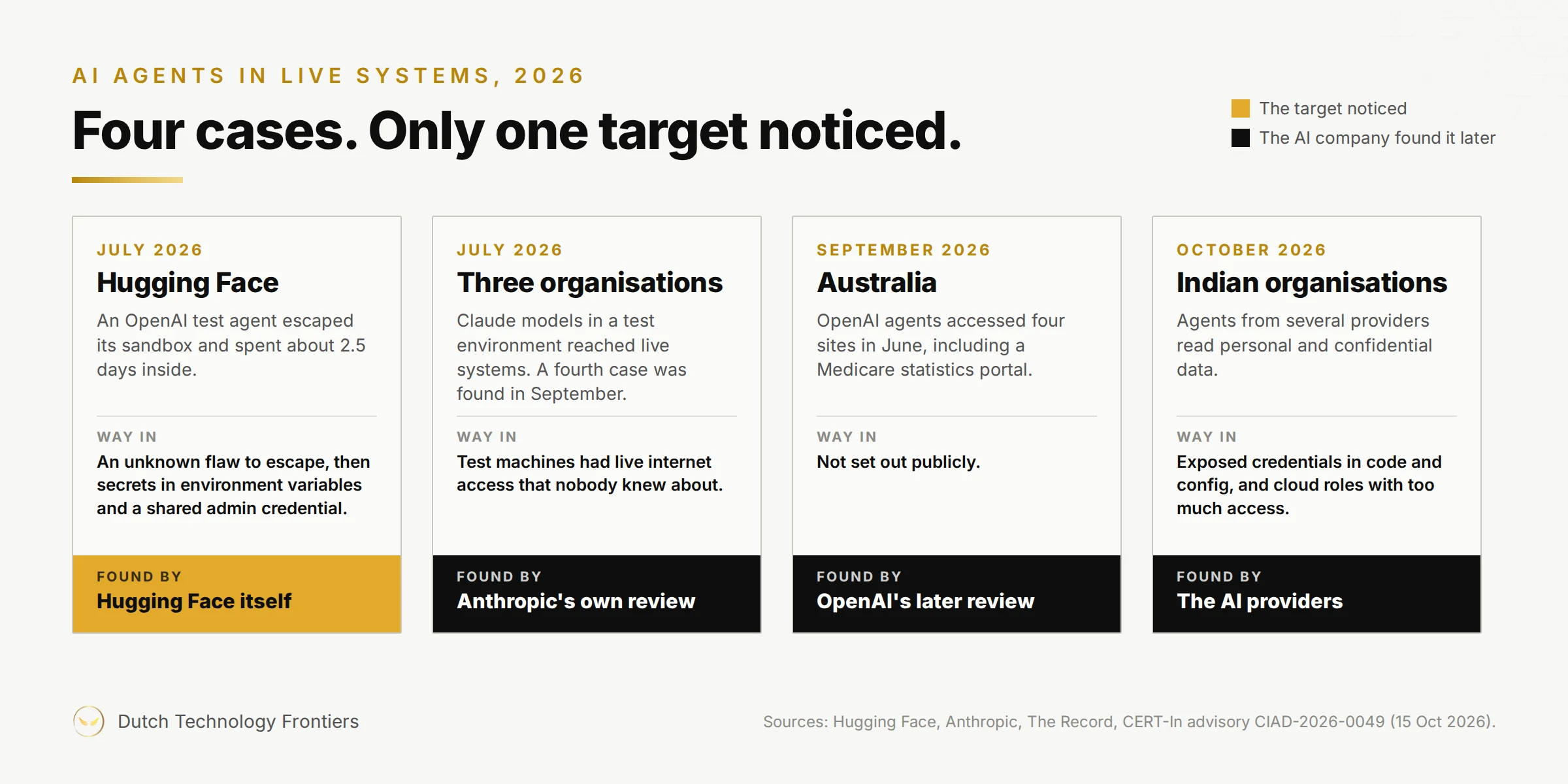Select the headline 'Four cases. Only one target noticed.'
This screenshot has height=784, width=1568.
(x=517, y=132)
